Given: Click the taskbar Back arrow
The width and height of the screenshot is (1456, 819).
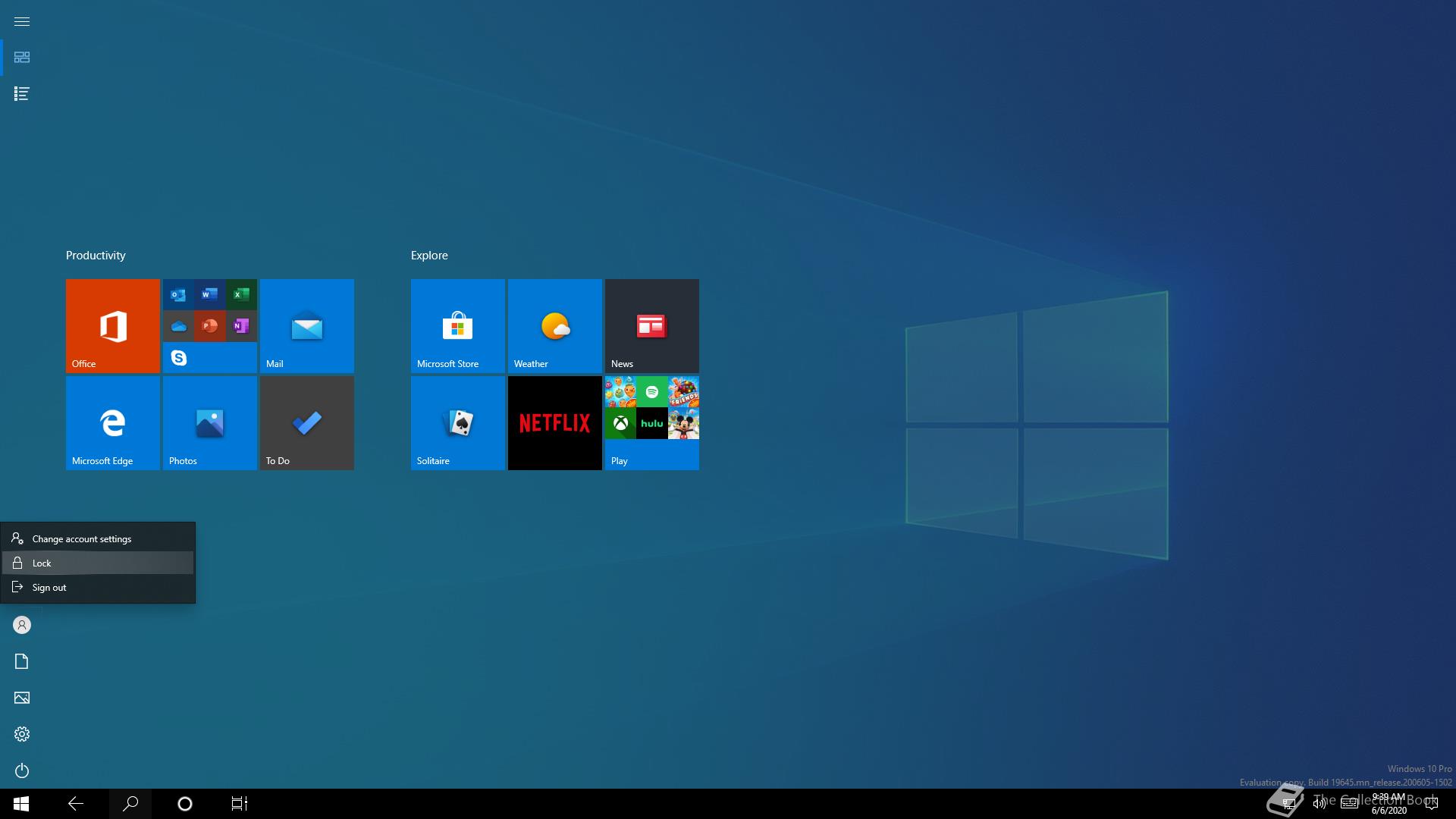Looking at the screenshot, I should pyautogui.click(x=76, y=804).
